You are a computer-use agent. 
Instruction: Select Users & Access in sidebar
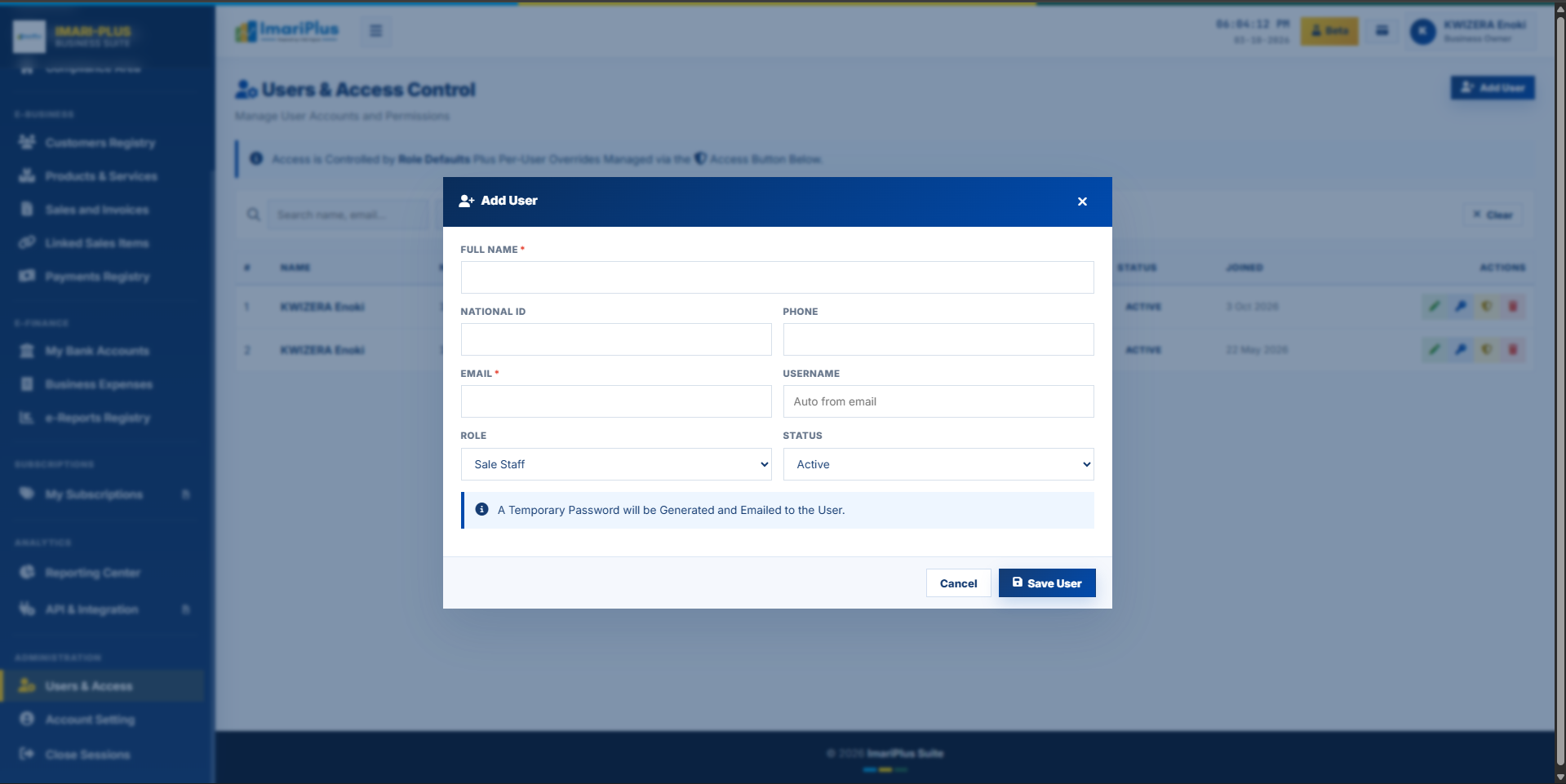102,686
